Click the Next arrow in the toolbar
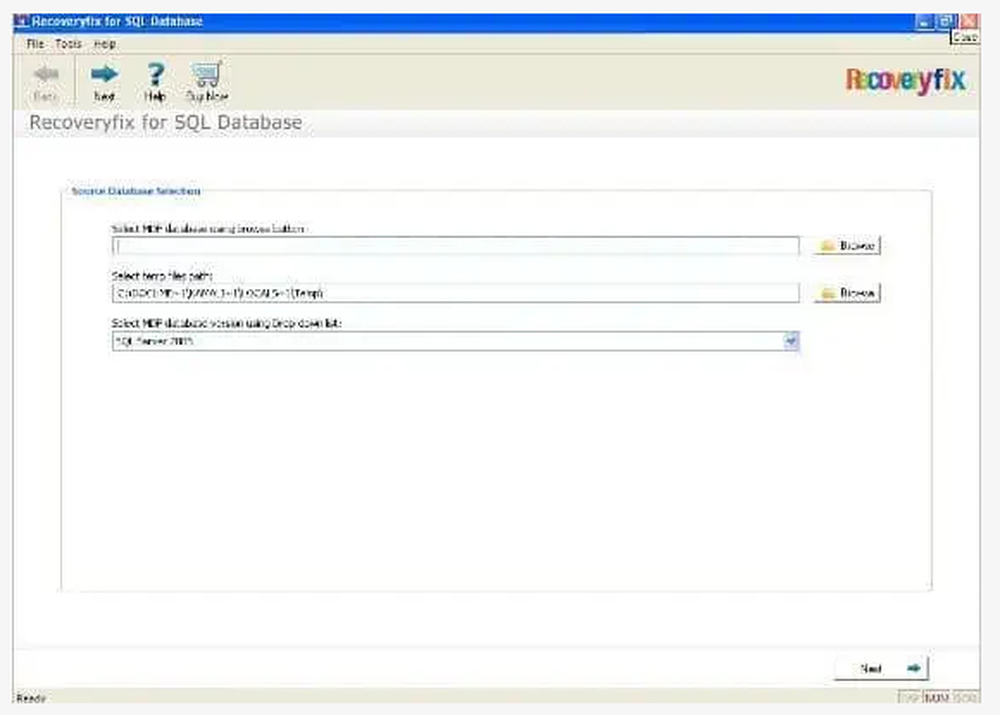1000x715 pixels. coord(104,82)
